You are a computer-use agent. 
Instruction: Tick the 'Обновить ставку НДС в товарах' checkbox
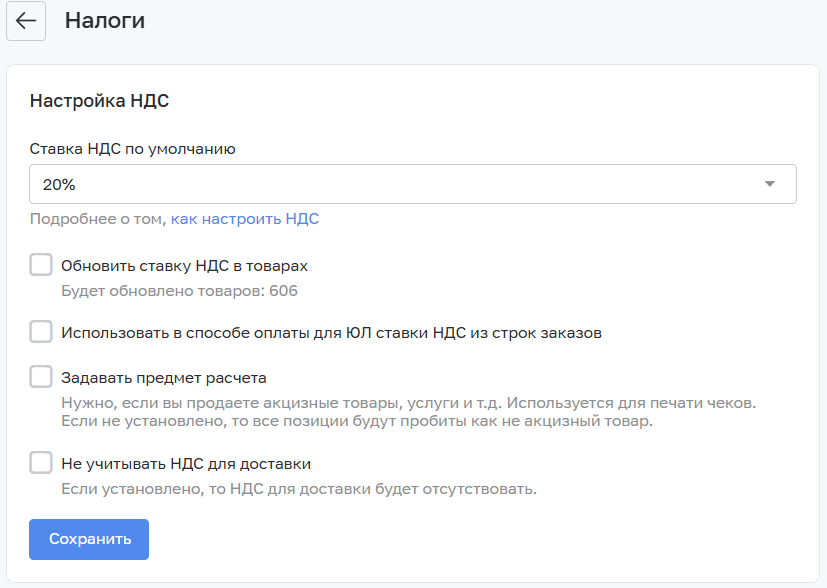coord(41,265)
